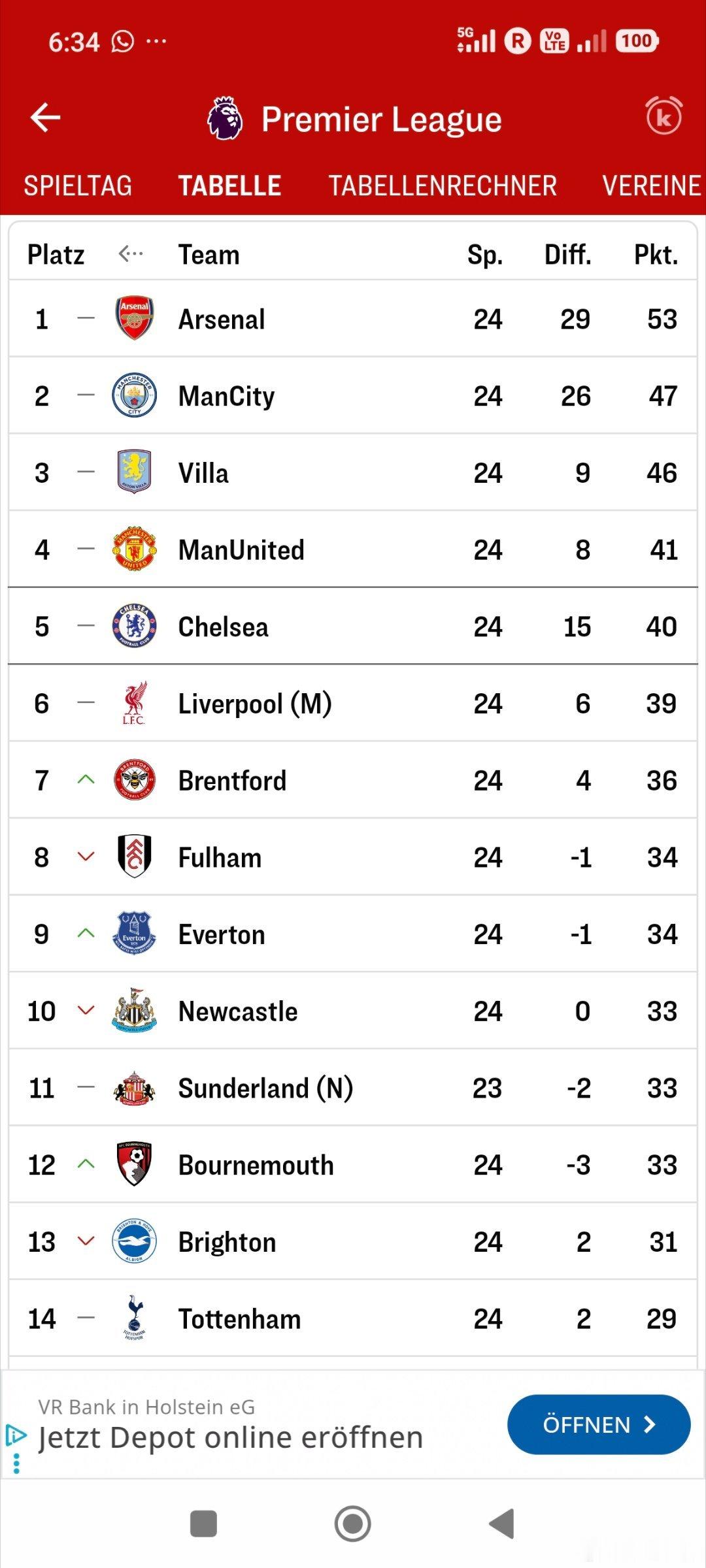Open the ad info options dots

click(x=16, y=1463)
